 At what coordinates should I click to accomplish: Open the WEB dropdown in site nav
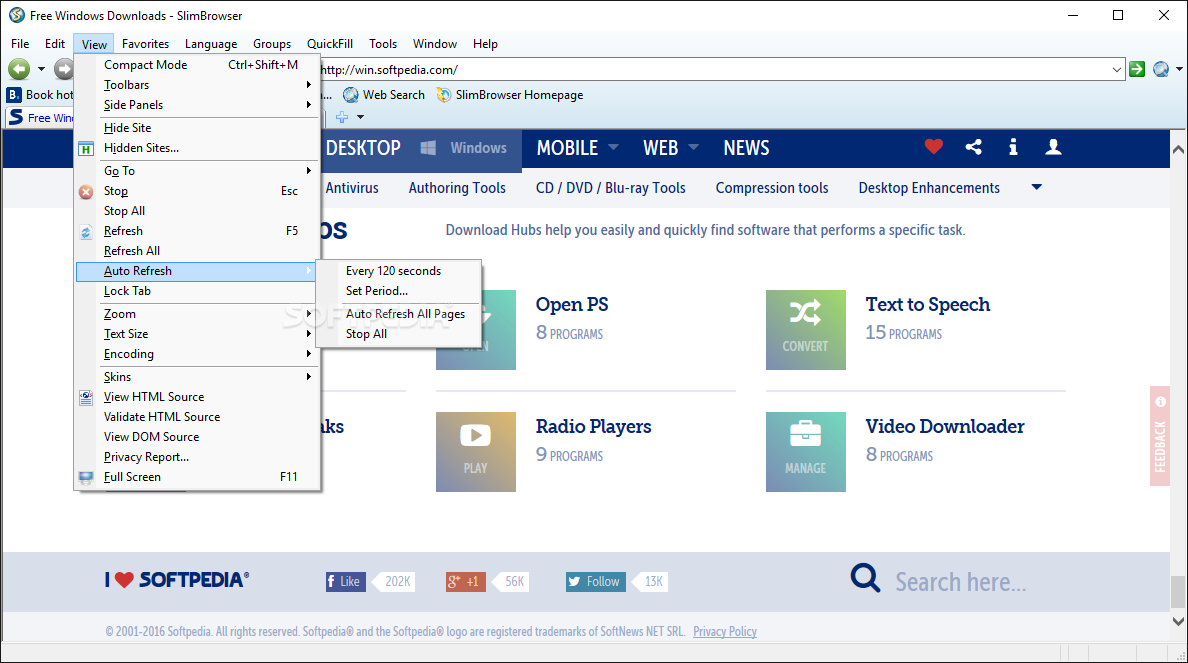pos(693,147)
